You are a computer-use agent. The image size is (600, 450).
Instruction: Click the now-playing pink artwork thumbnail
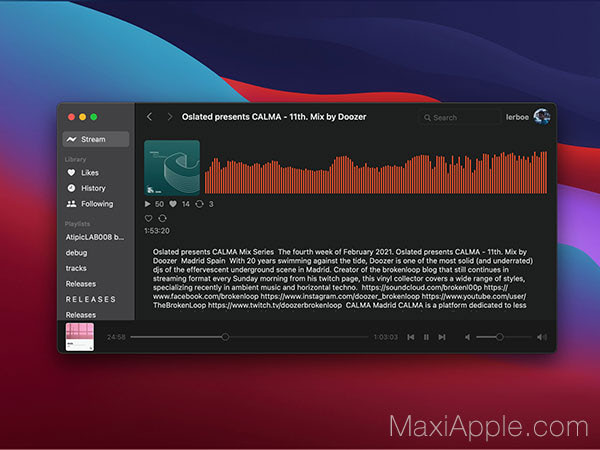pos(80,337)
